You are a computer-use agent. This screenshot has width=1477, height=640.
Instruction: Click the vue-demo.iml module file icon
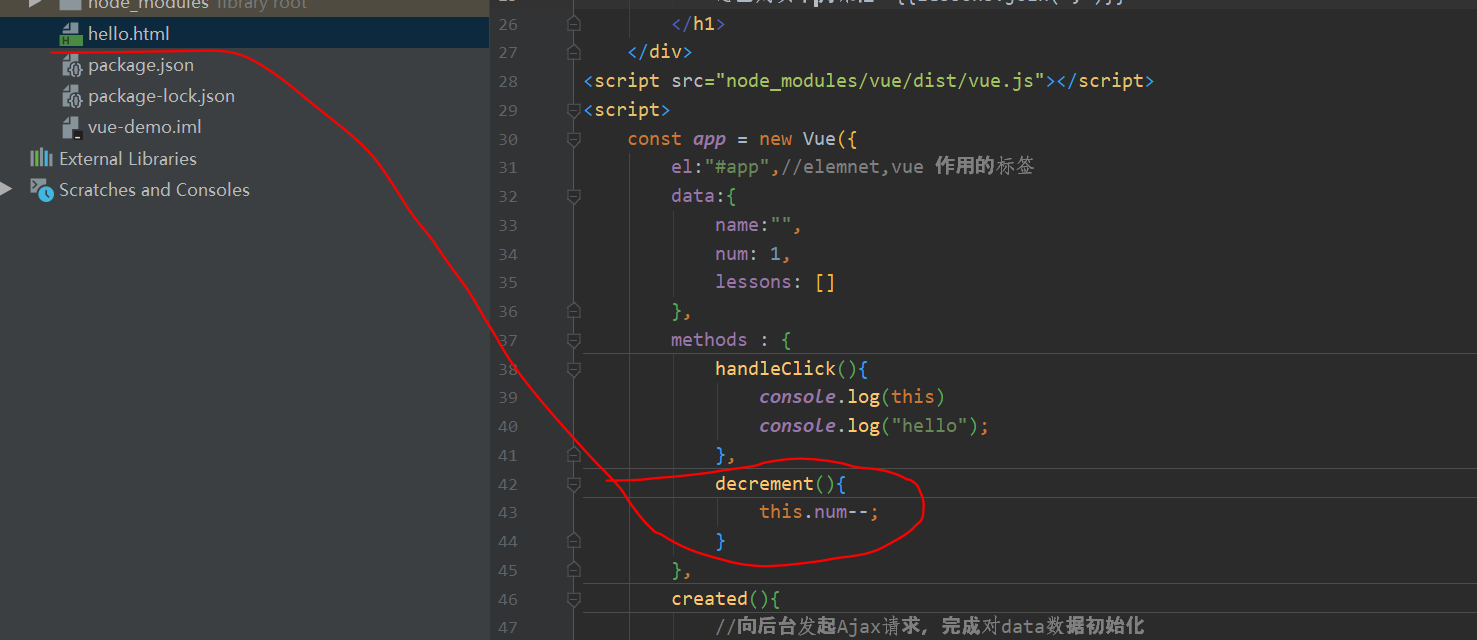coord(73,127)
